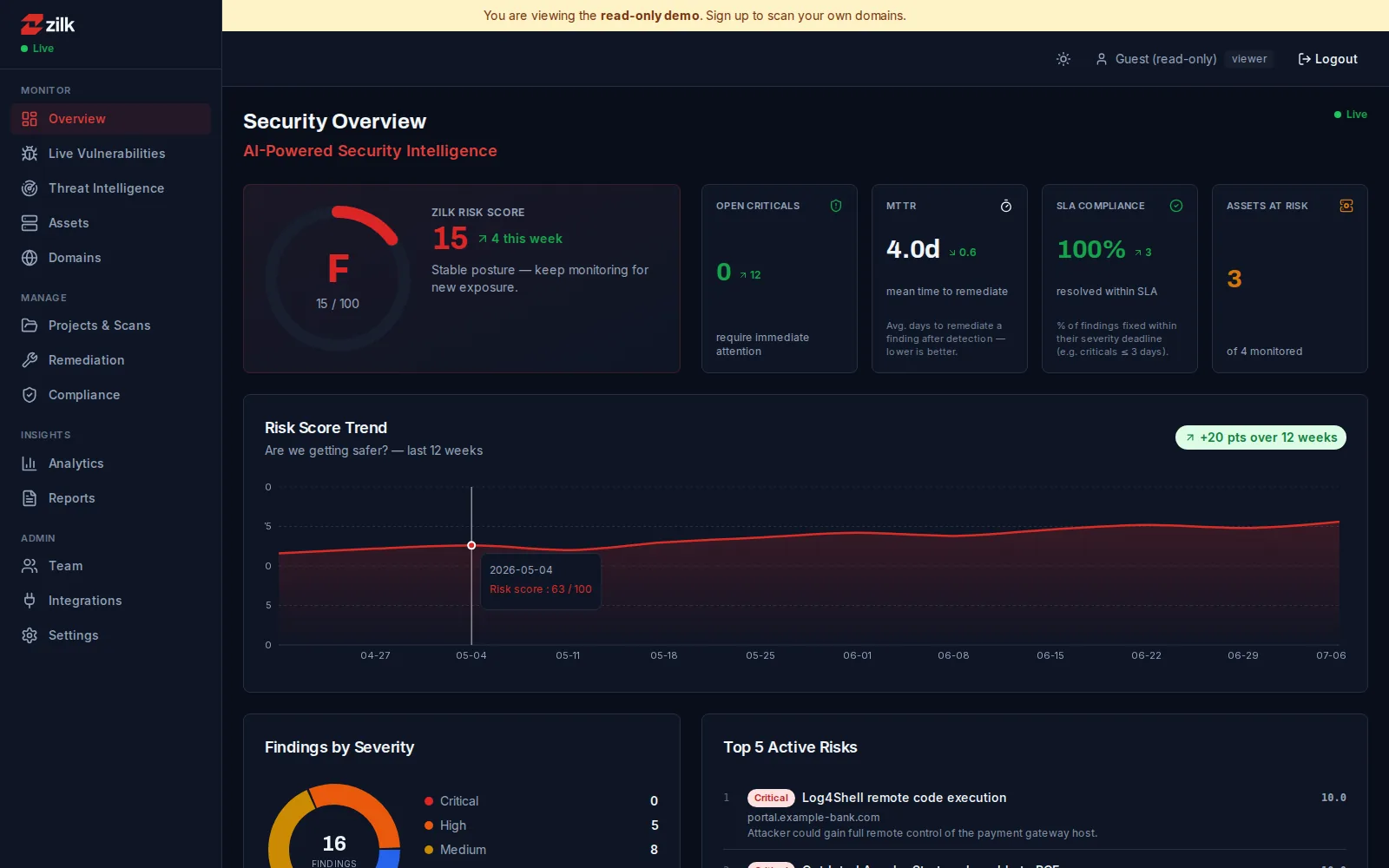Open the Settings gear icon
The width and height of the screenshot is (1389, 868).
[30, 635]
